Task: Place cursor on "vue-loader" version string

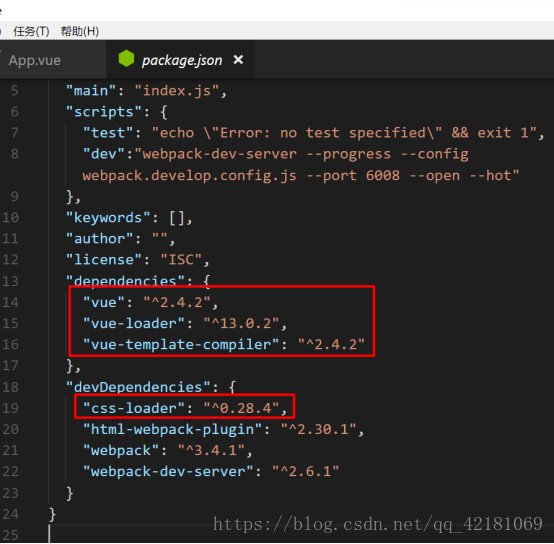Action: pyautogui.click(x=242, y=324)
